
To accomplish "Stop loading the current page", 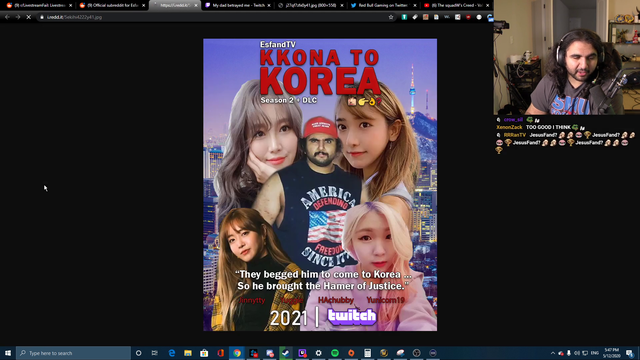I will [29, 17].
